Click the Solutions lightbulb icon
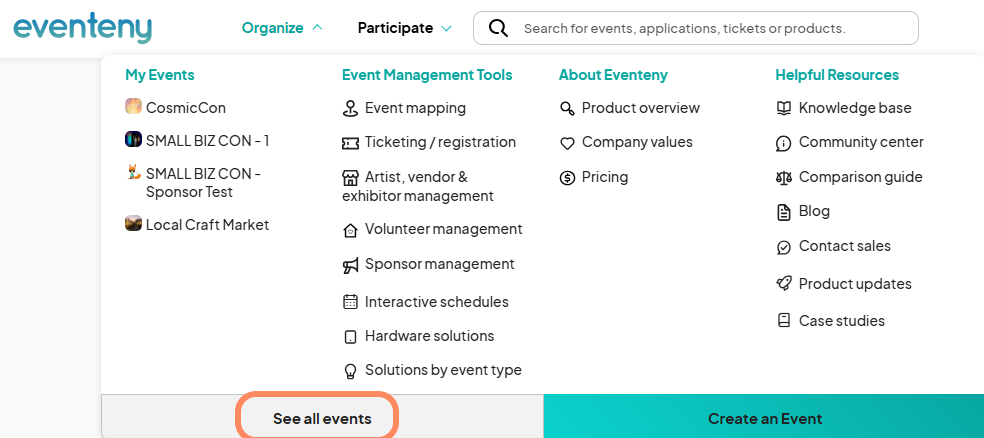 tap(350, 371)
